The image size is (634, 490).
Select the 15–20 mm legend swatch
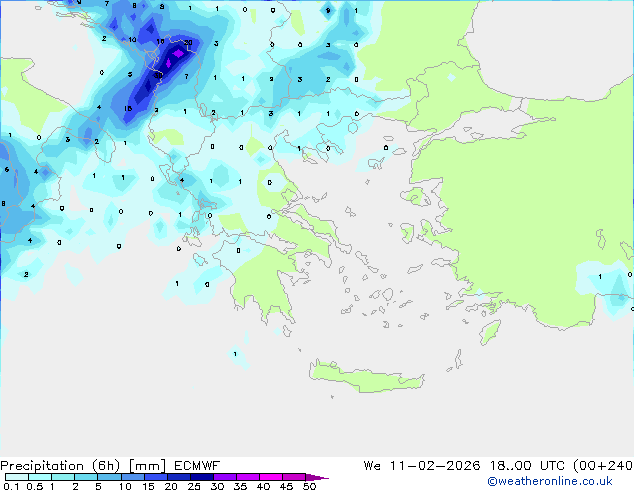click(155, 477)
